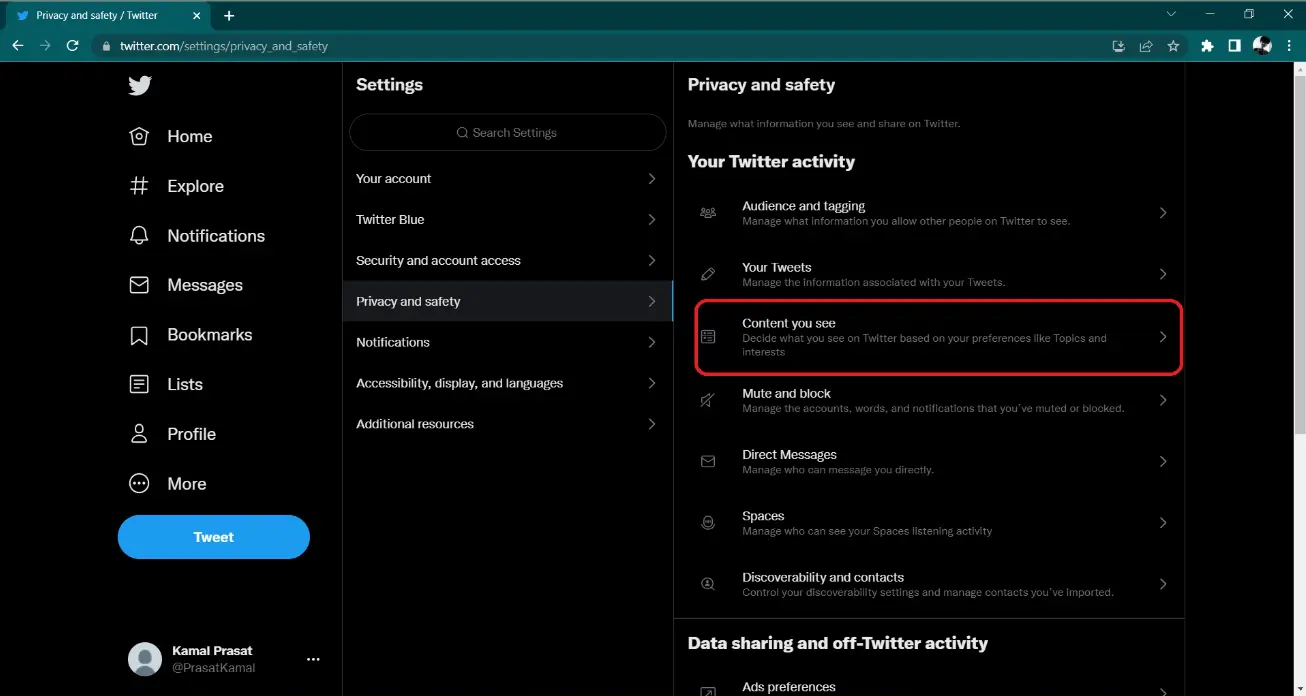Click the tab search dropdown arrow
This screenshot has width=1306, height=696.
point(1172,14)
